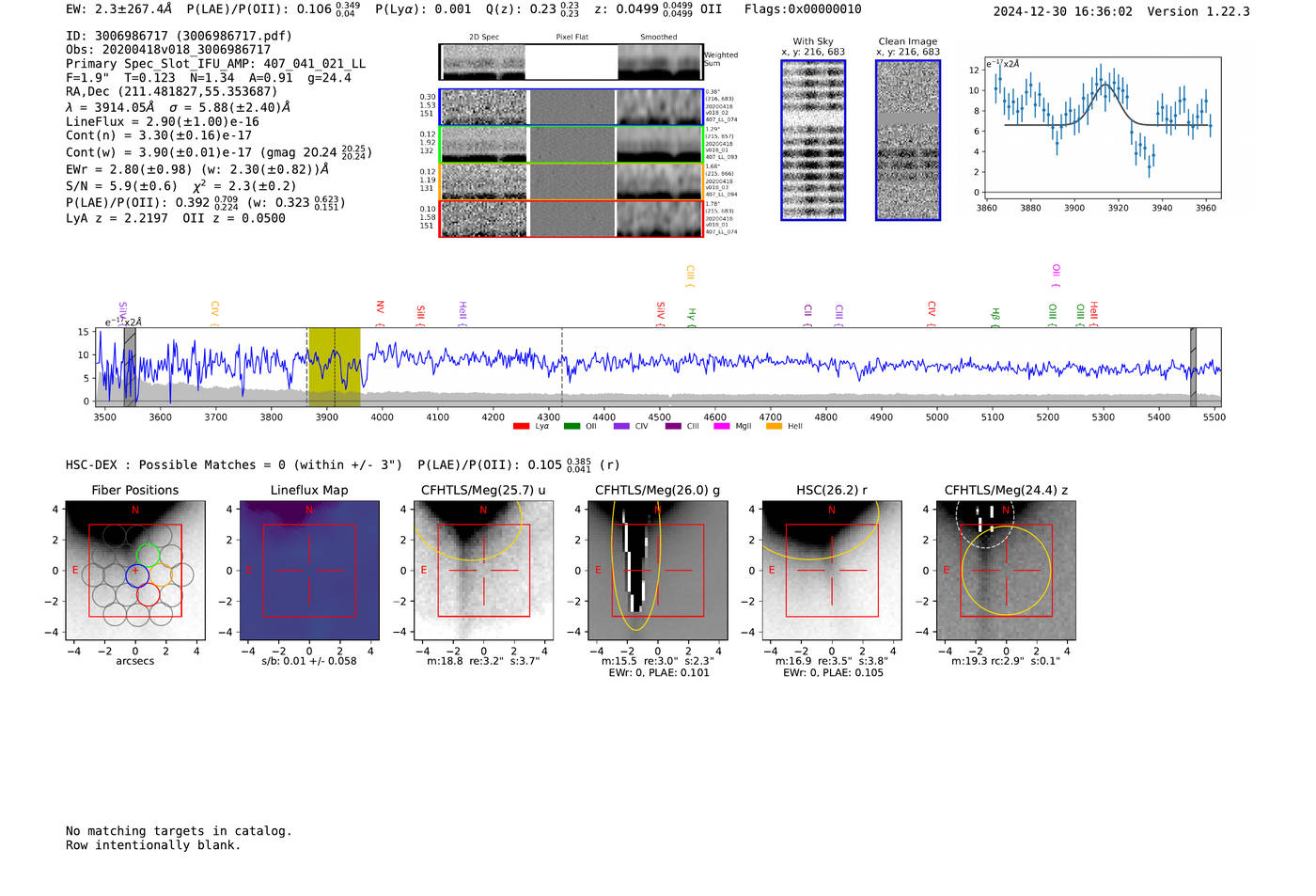This screenshot has width=1316, height=896.
Task: Click the No matching targets in catalog text
Action: (179, 831)
